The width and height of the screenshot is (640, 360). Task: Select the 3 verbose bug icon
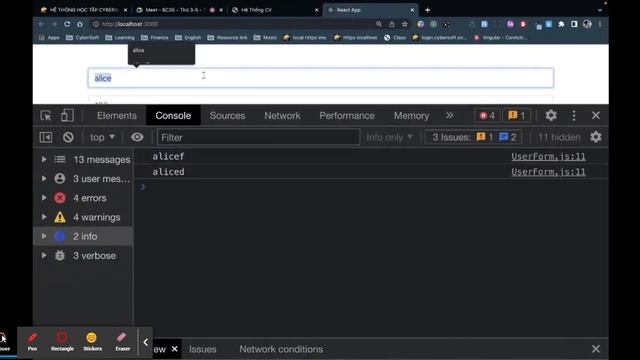[x=60, y=255]
